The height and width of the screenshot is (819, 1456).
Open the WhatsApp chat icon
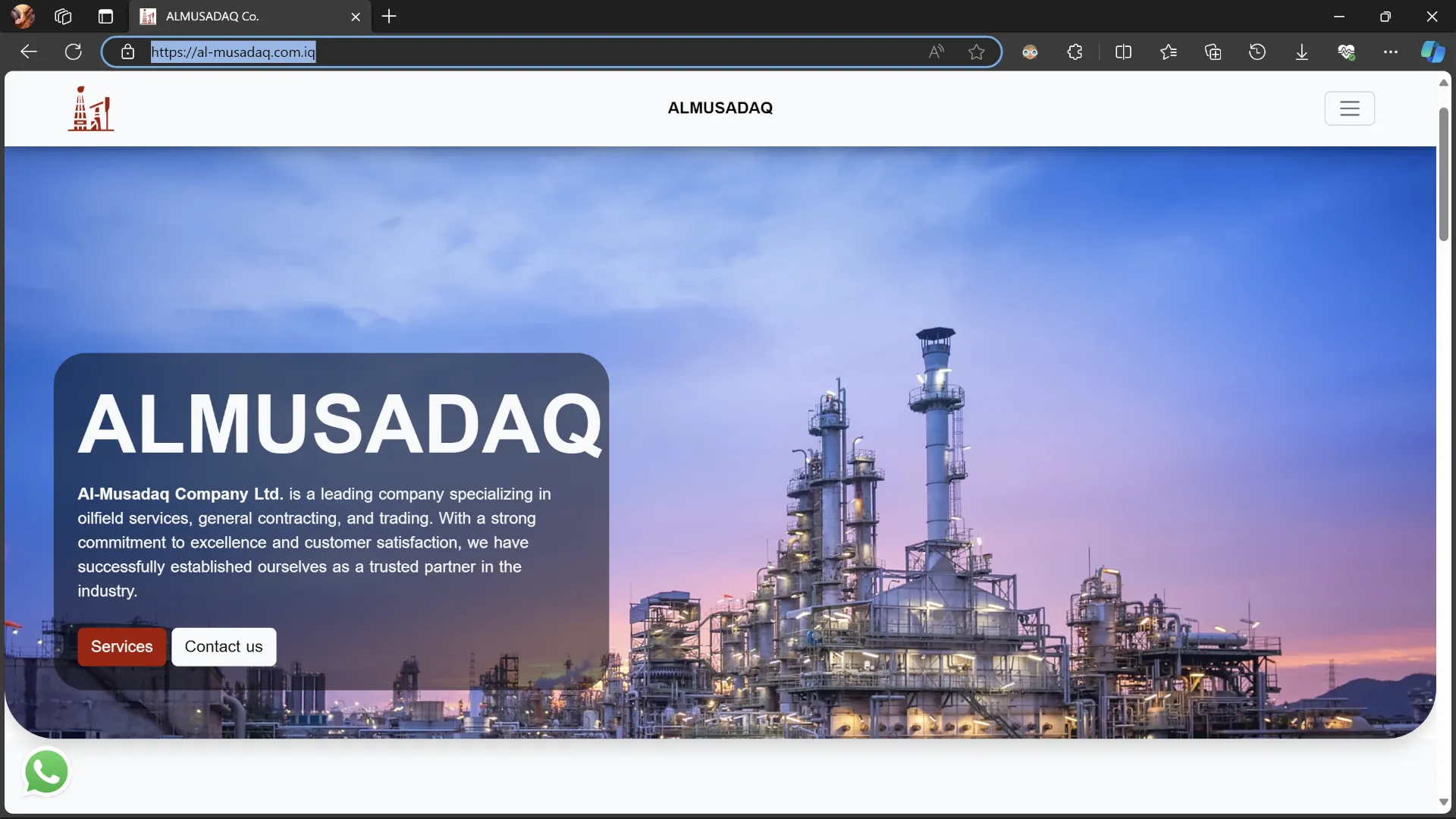[x=46, y=772]
